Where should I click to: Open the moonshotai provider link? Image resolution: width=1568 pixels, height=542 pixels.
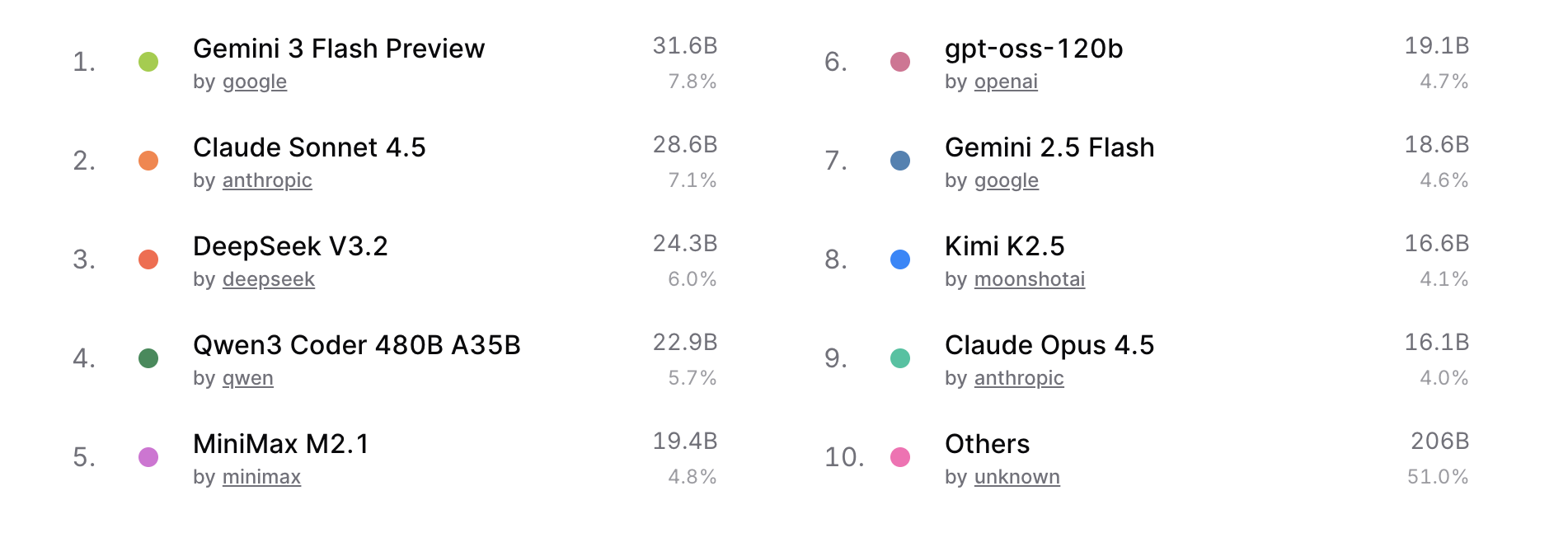point(1030,279)
